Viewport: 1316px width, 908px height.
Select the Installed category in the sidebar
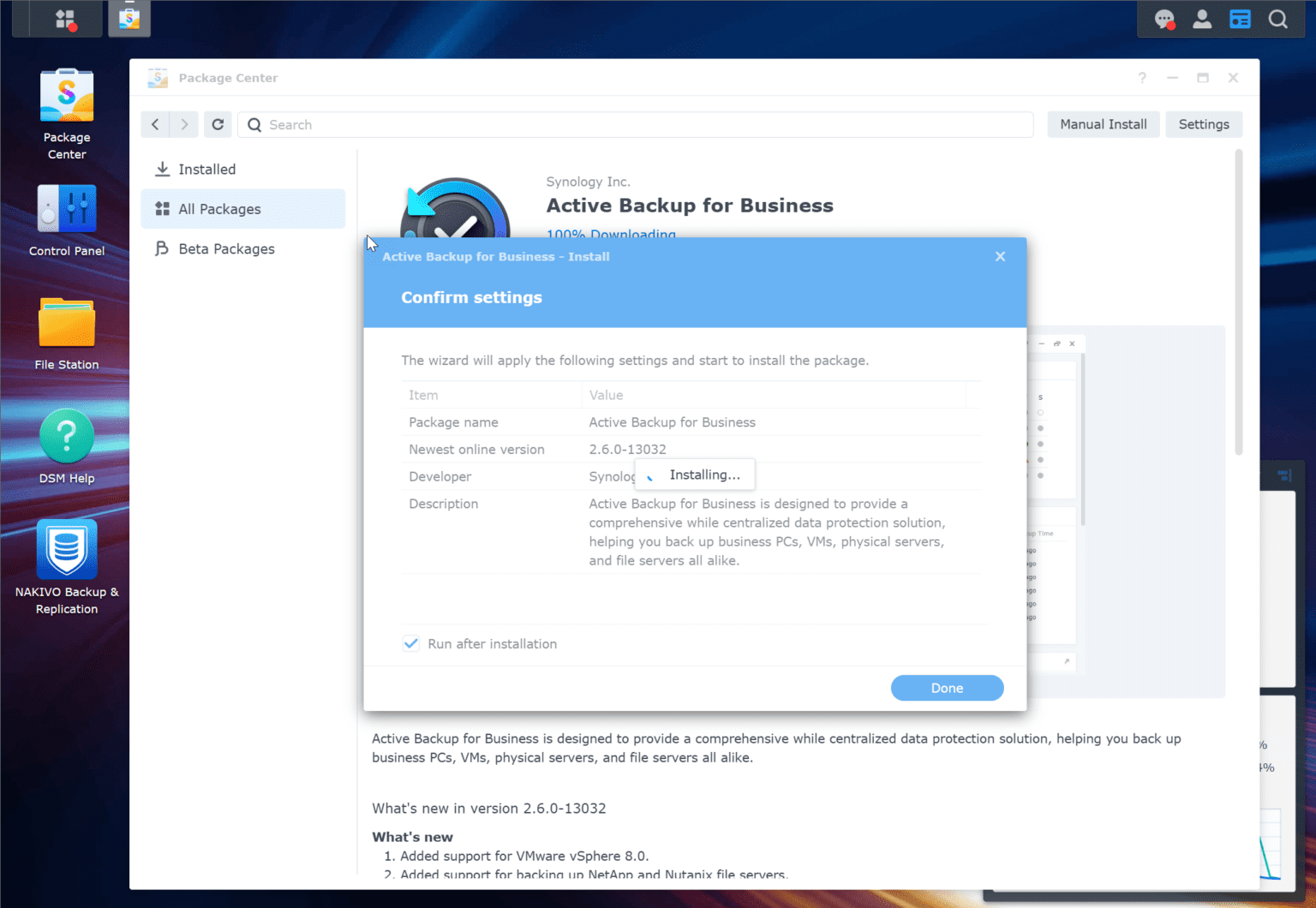tap(206, 169)
